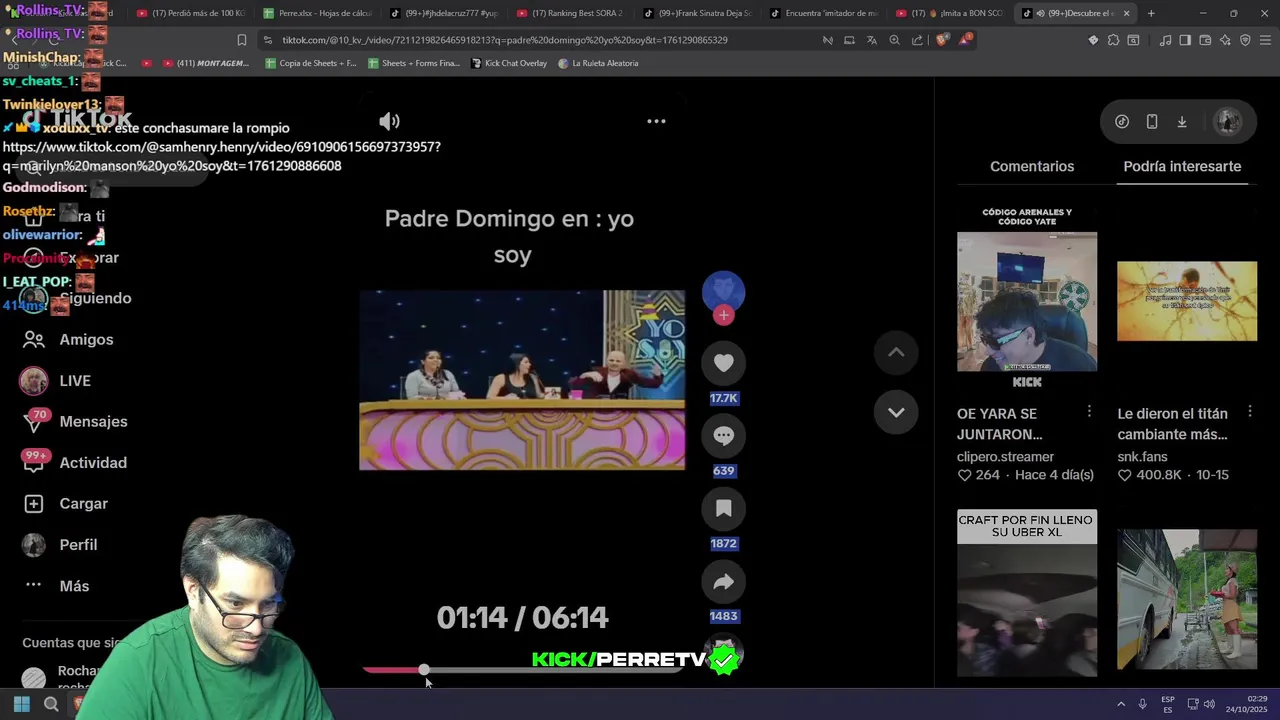Open the profile avatar in top pill
This screenshot has width=1280, height=720.
point(1228,121)
